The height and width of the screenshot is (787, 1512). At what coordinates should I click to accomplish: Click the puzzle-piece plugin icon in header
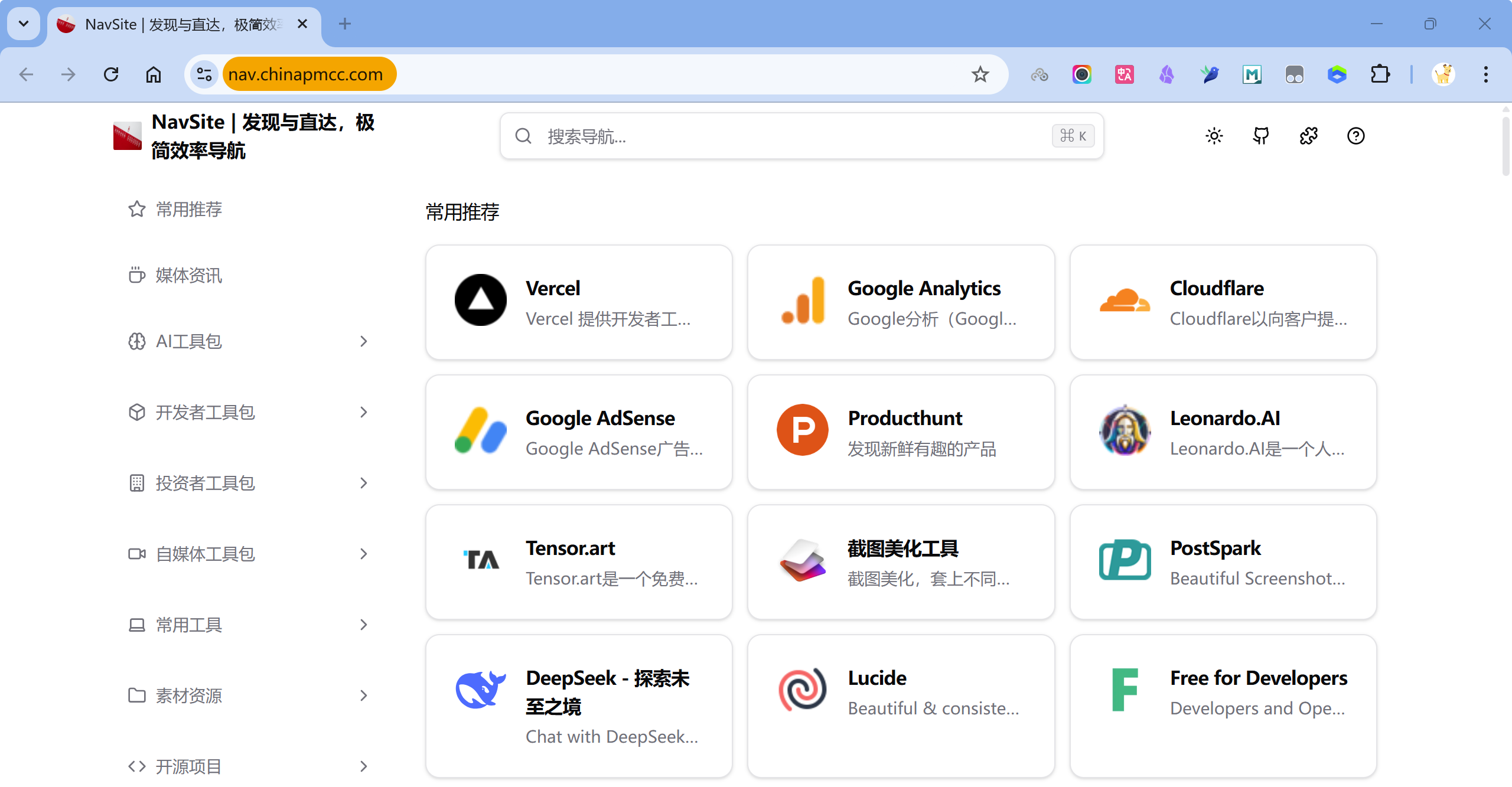coord(1308,136)
